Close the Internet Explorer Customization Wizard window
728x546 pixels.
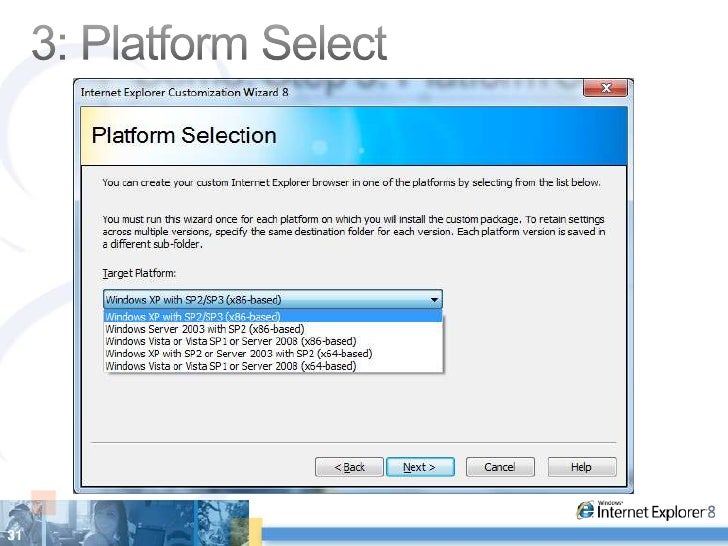(605, 88)
